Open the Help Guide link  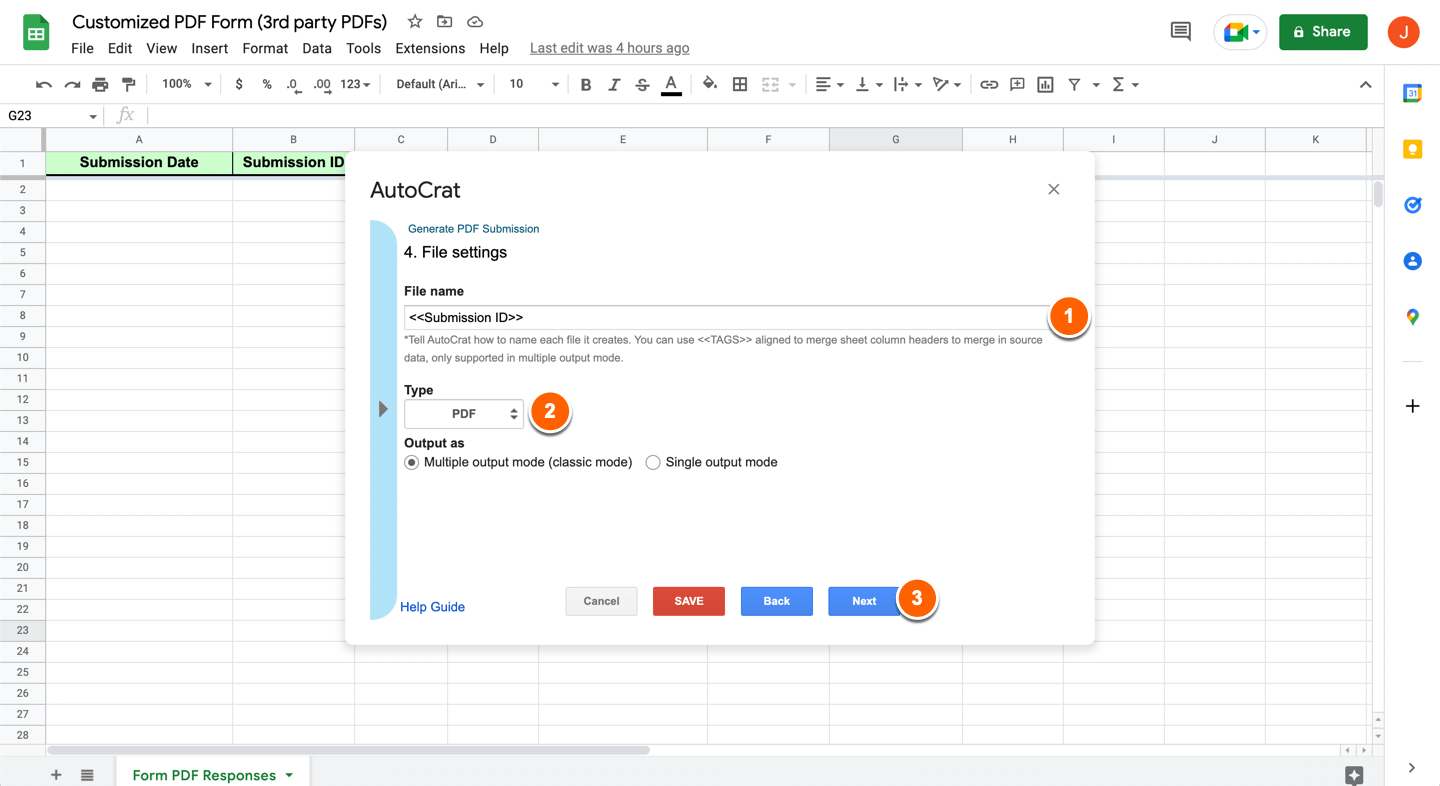[x=432, y=607]
